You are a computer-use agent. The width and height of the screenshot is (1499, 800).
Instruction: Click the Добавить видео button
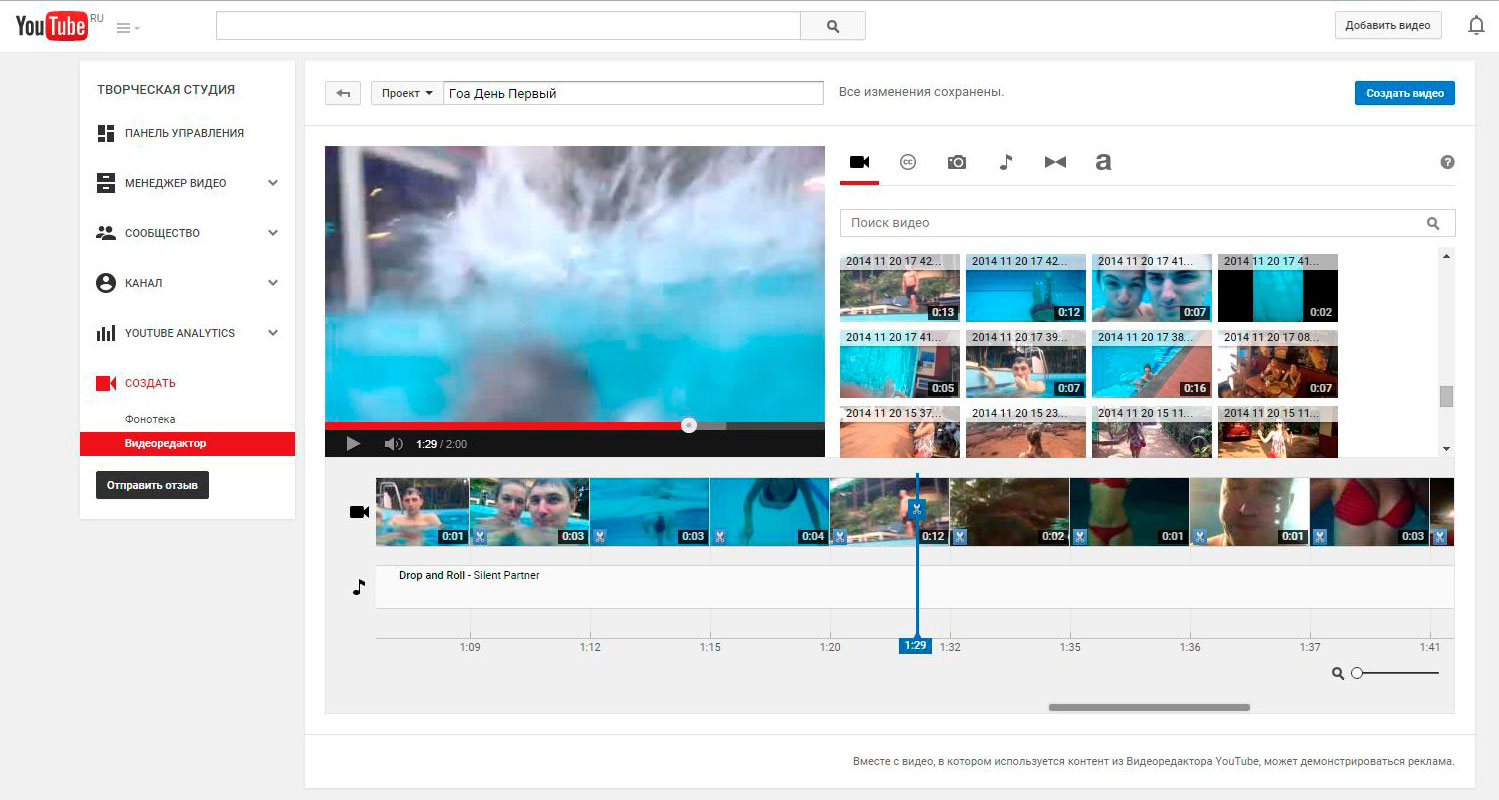click(x=1388, y=26)
